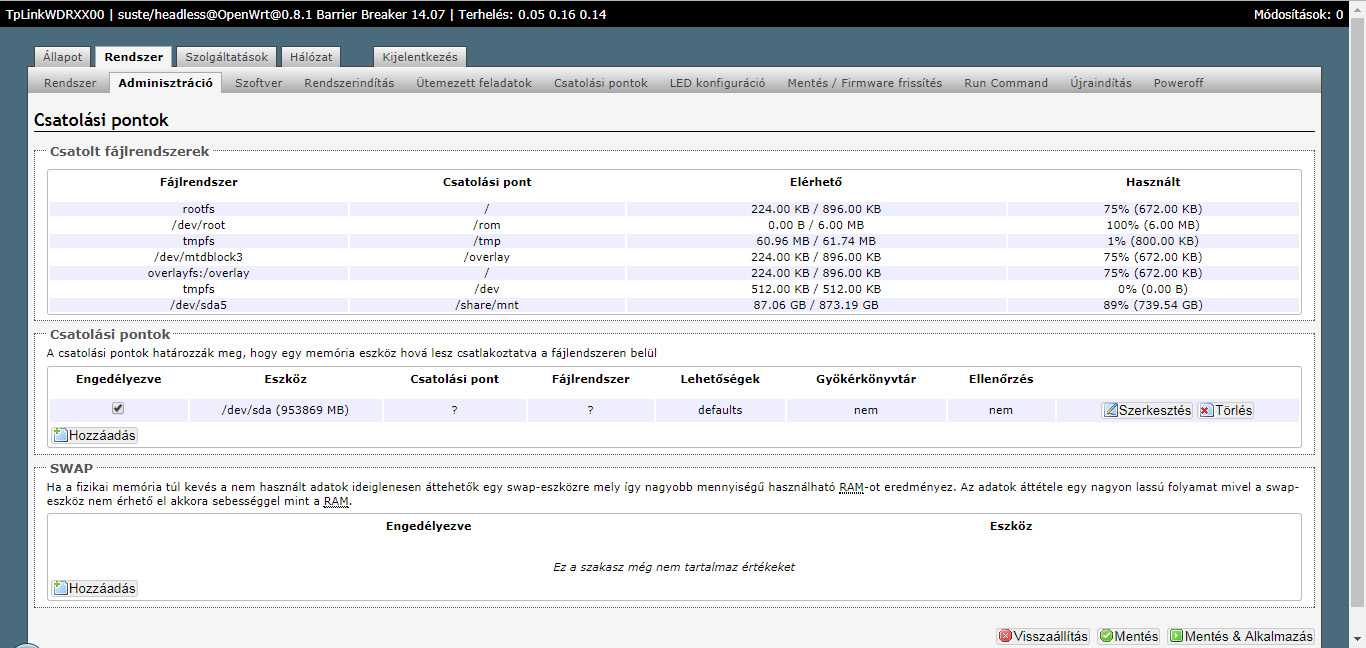Click the 87.06 GB / 873.19 GB value
This screenshot has height=648, width=1366.
816,305
